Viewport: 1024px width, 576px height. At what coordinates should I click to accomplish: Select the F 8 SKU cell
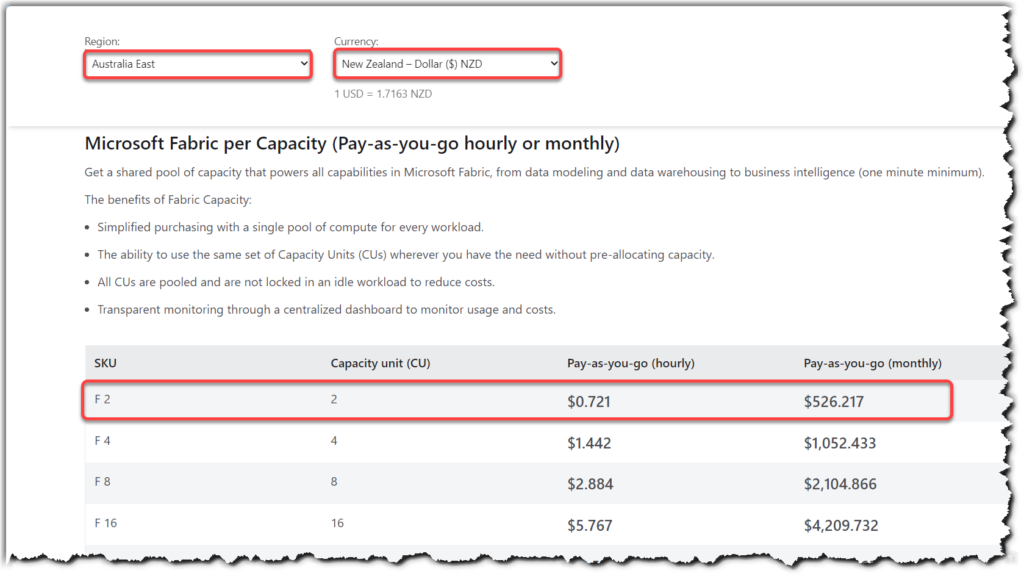tap(103, 482)
